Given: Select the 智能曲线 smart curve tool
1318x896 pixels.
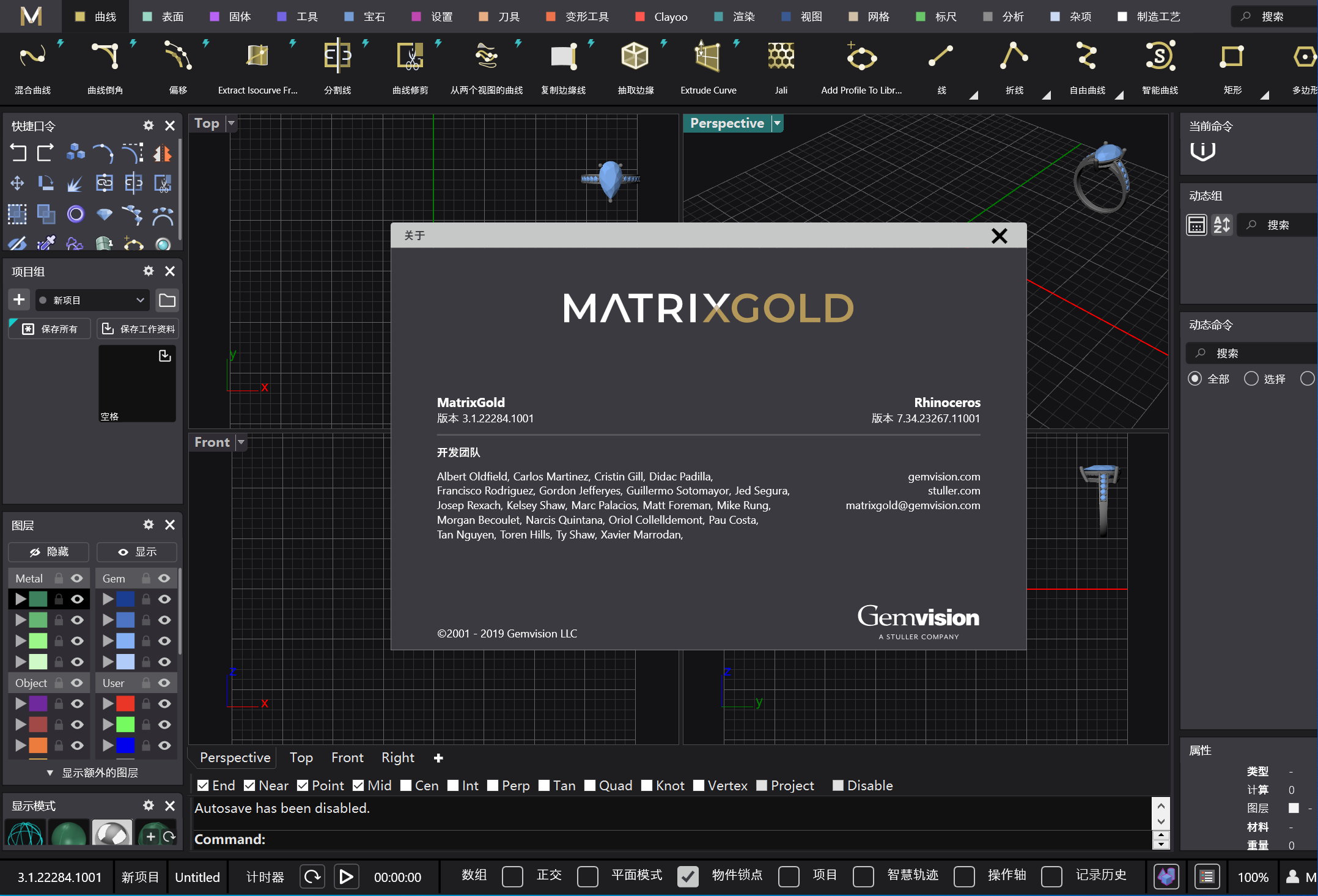Looking at the screenshot, I should (x=1160, y=66).
